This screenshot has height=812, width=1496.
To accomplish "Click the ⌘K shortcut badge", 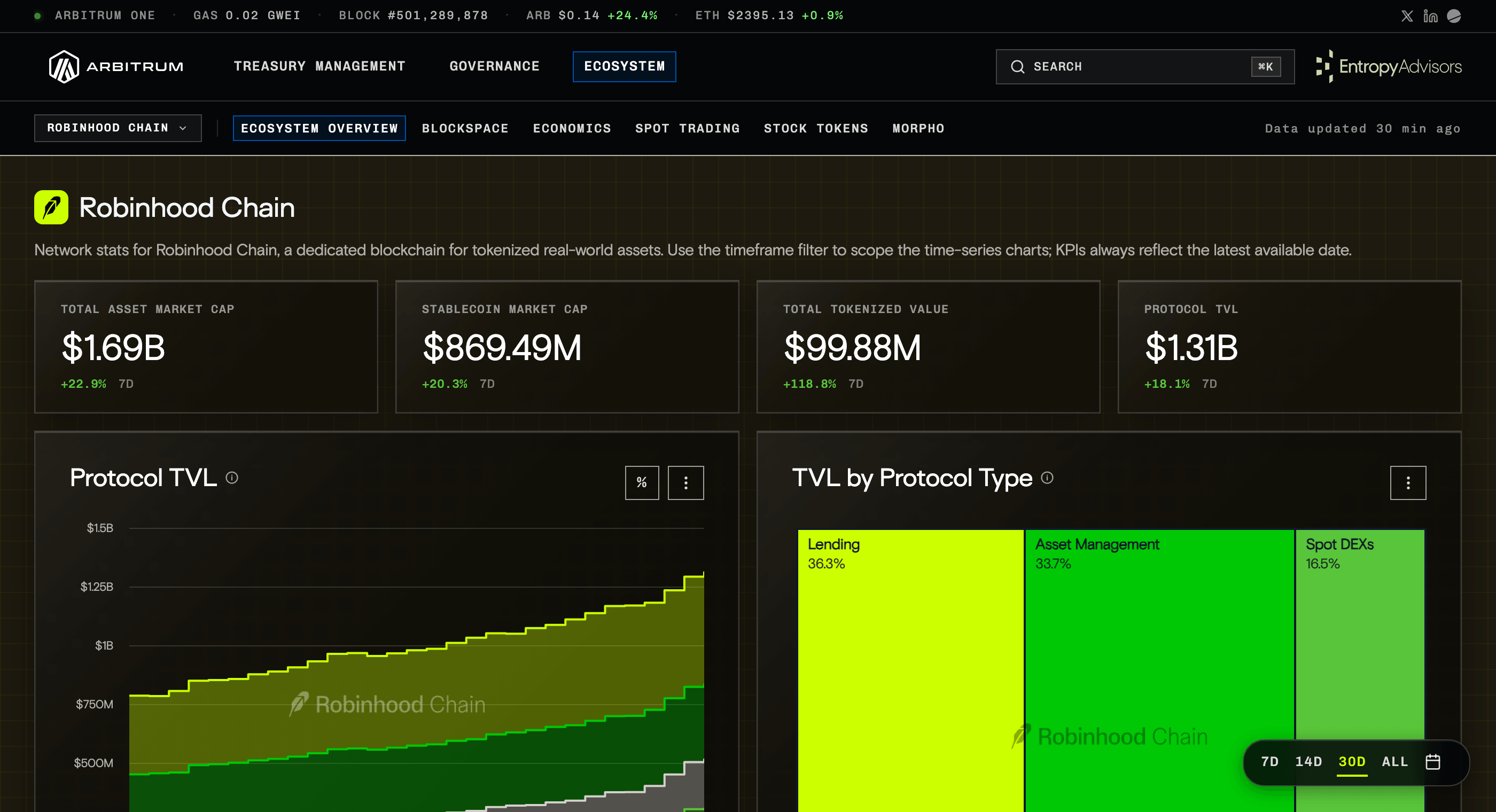I will click(x=1265, y=67).
